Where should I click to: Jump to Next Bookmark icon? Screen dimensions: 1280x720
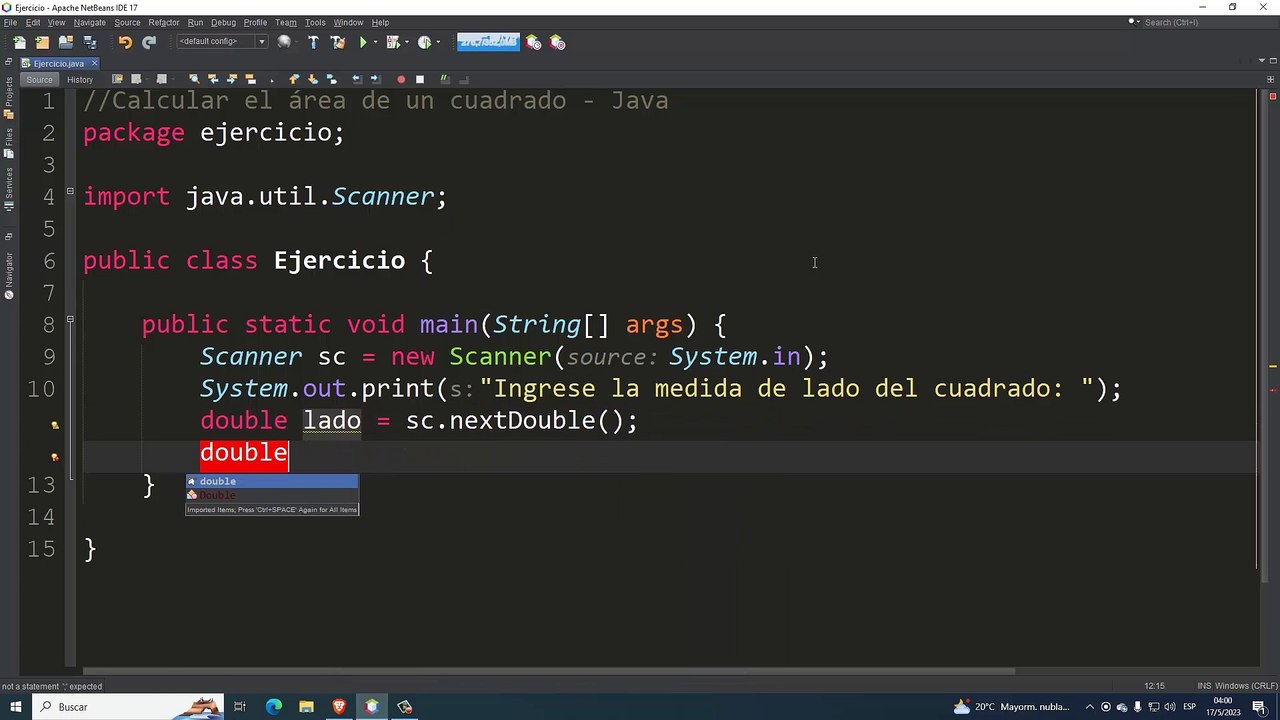click(313, 79)
